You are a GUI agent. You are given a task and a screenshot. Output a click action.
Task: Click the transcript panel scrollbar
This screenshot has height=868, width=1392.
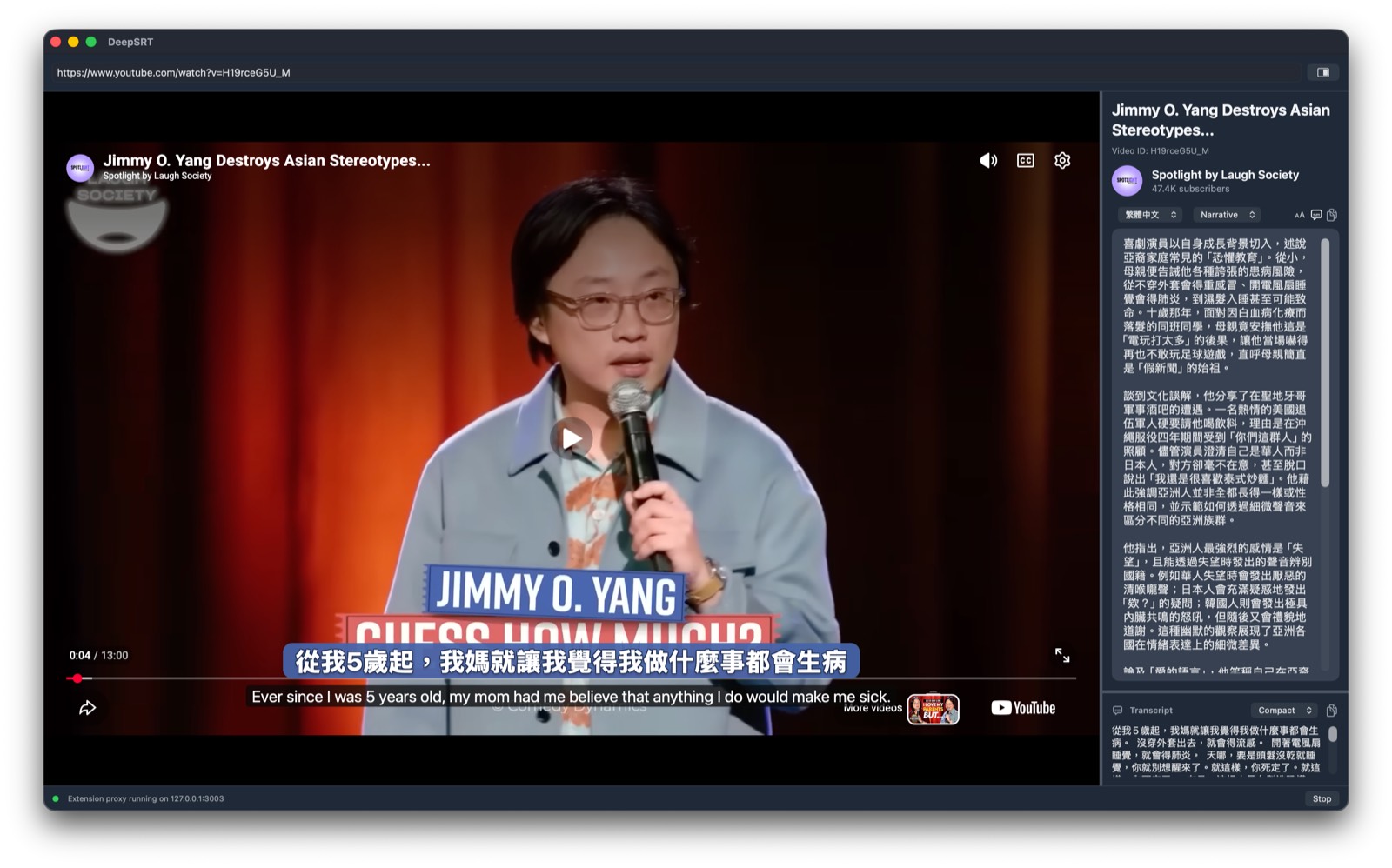[x=1332, y=735]
